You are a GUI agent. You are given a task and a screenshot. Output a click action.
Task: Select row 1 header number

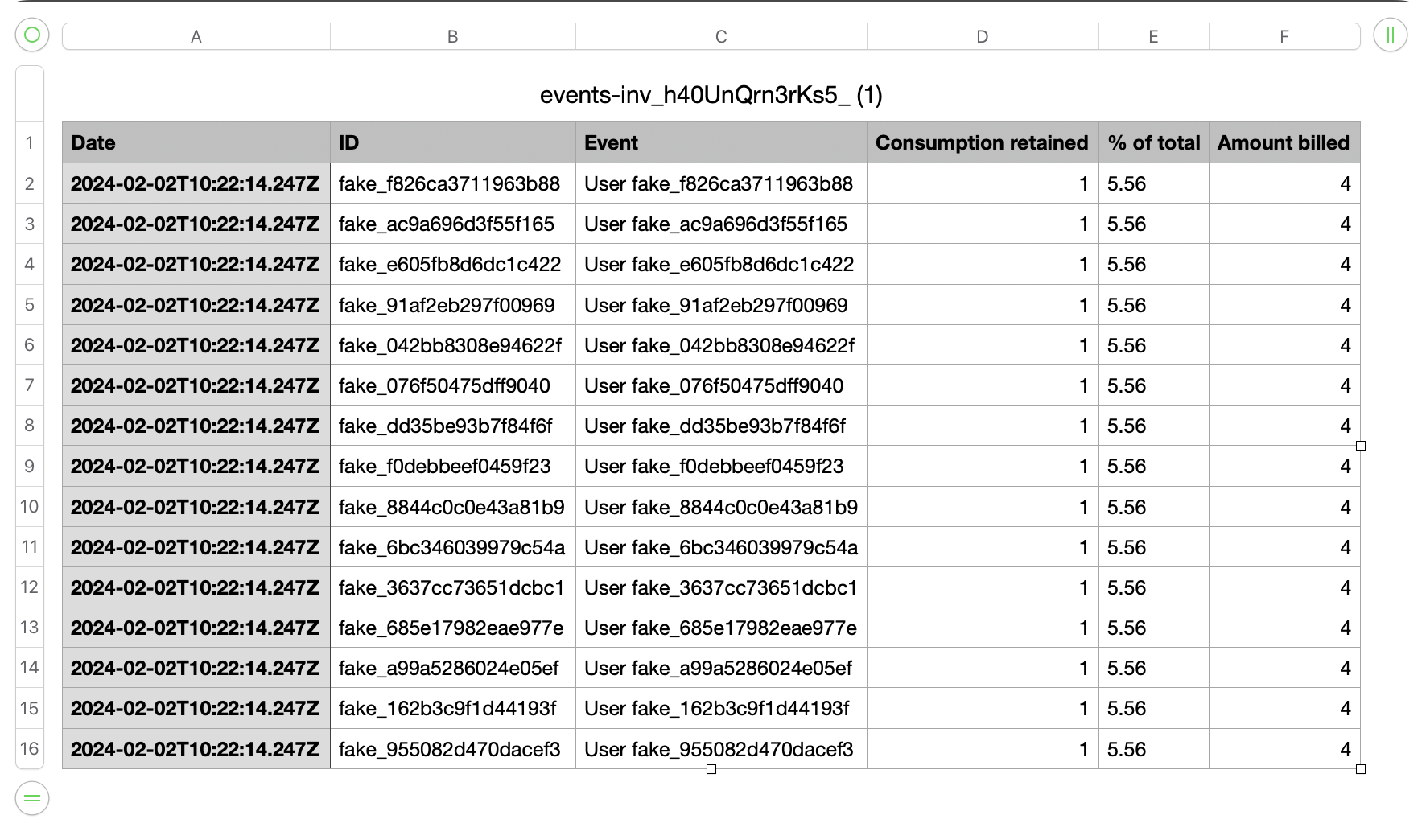coord(30,142)
